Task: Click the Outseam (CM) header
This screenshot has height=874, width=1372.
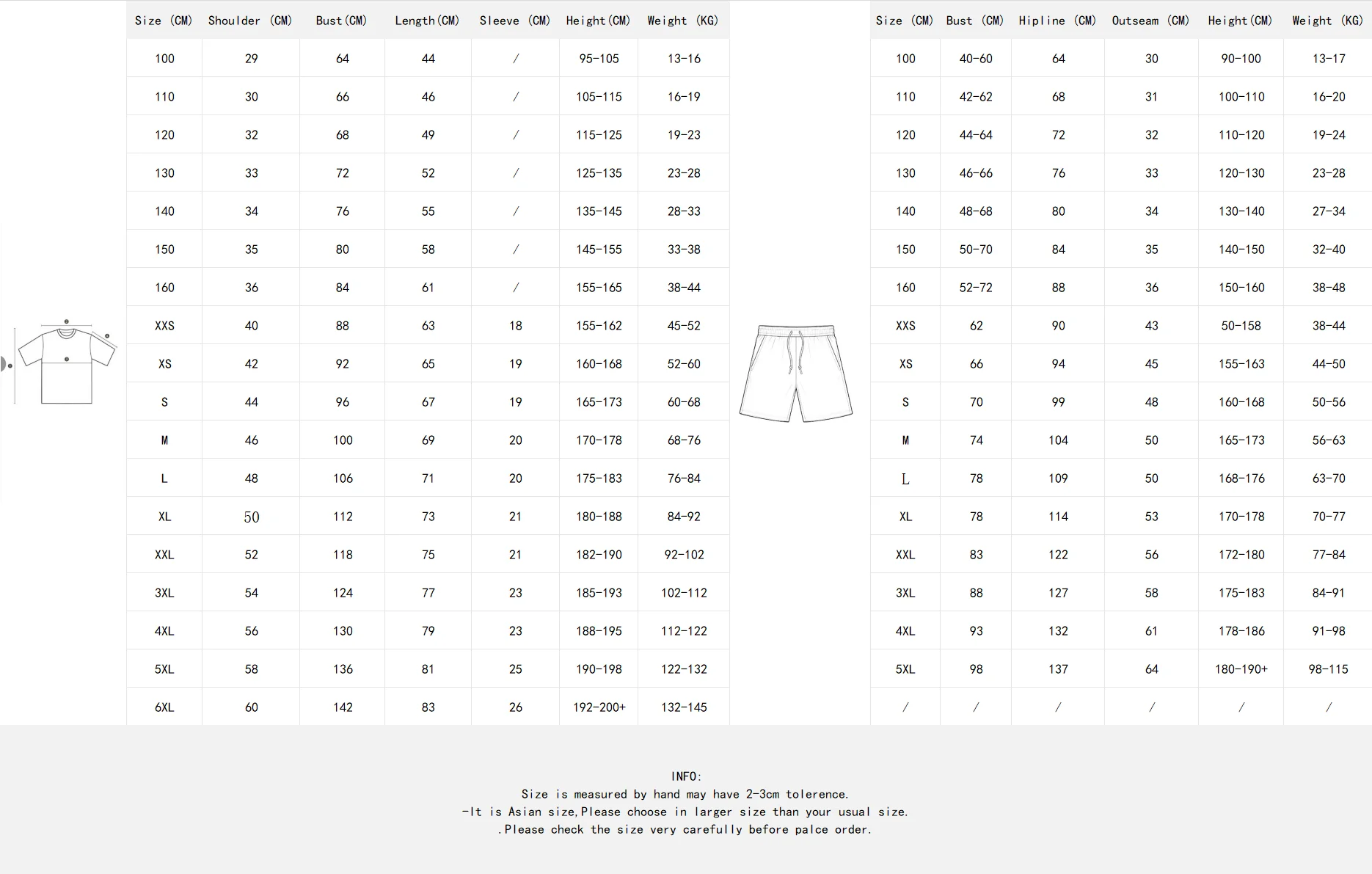Action: [x=1150, y=21]
